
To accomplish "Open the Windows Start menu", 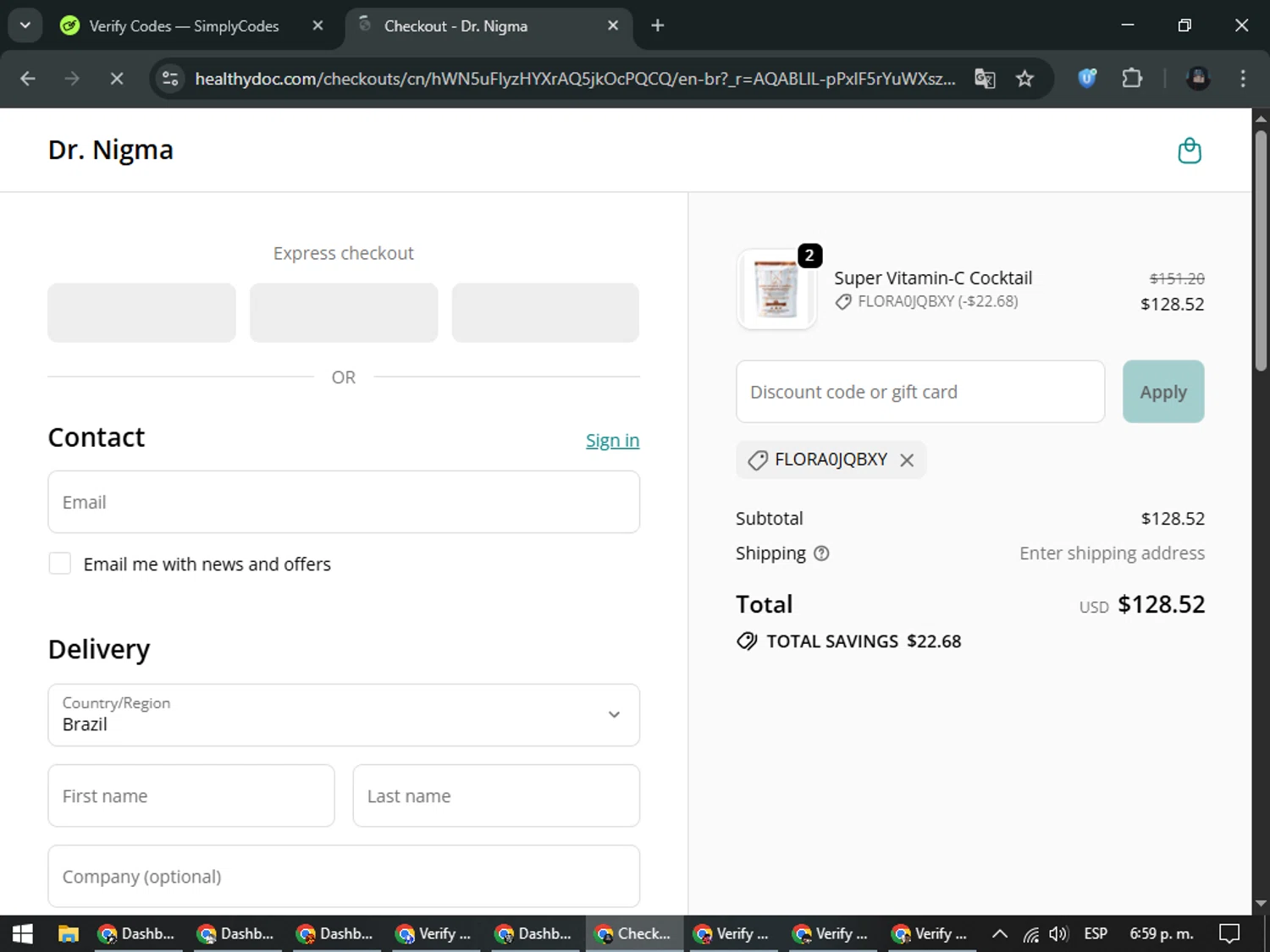I will coord(23,933).
